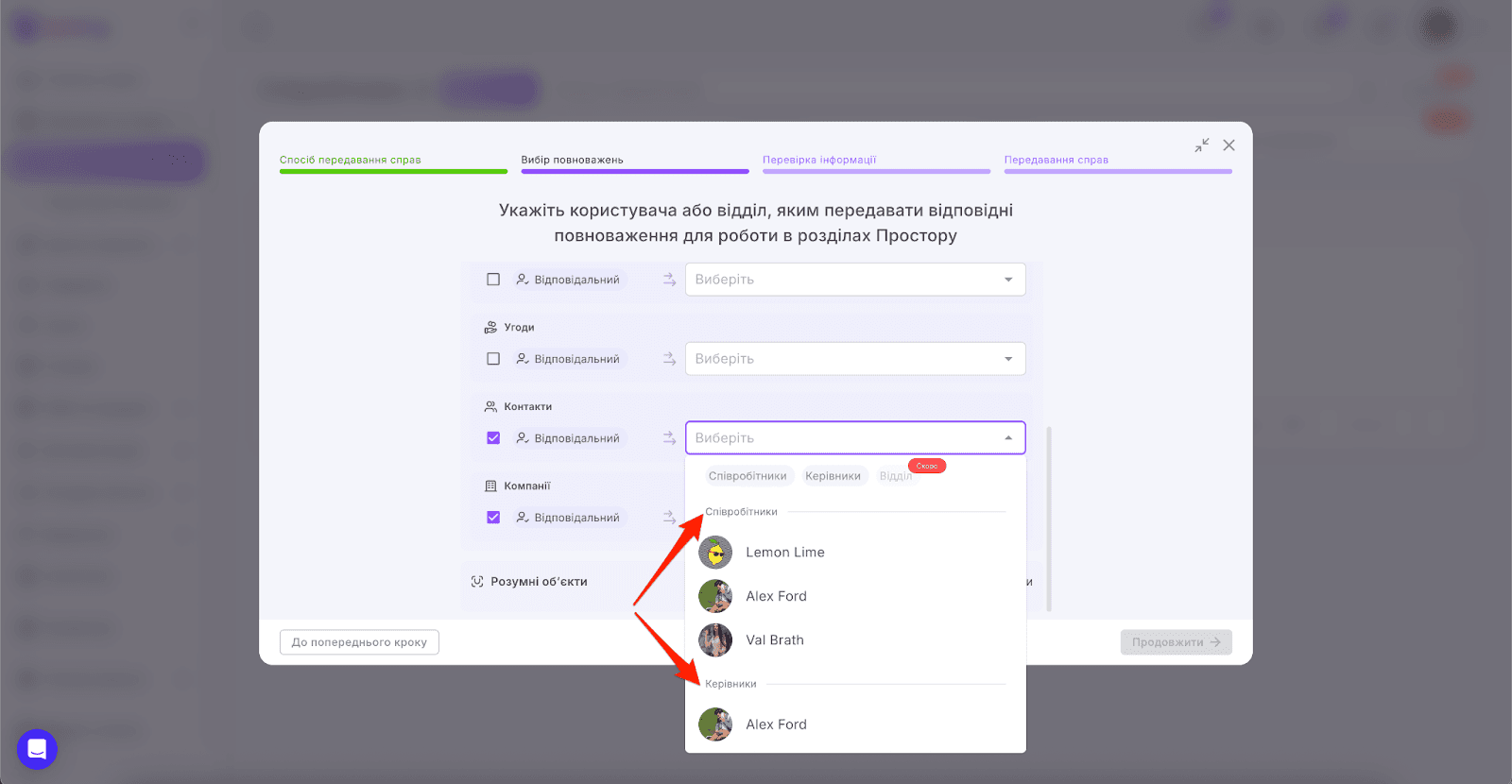1512x784 pixels.
Task: Choose Val Brath from the list
Action: [x=855, y=640]
